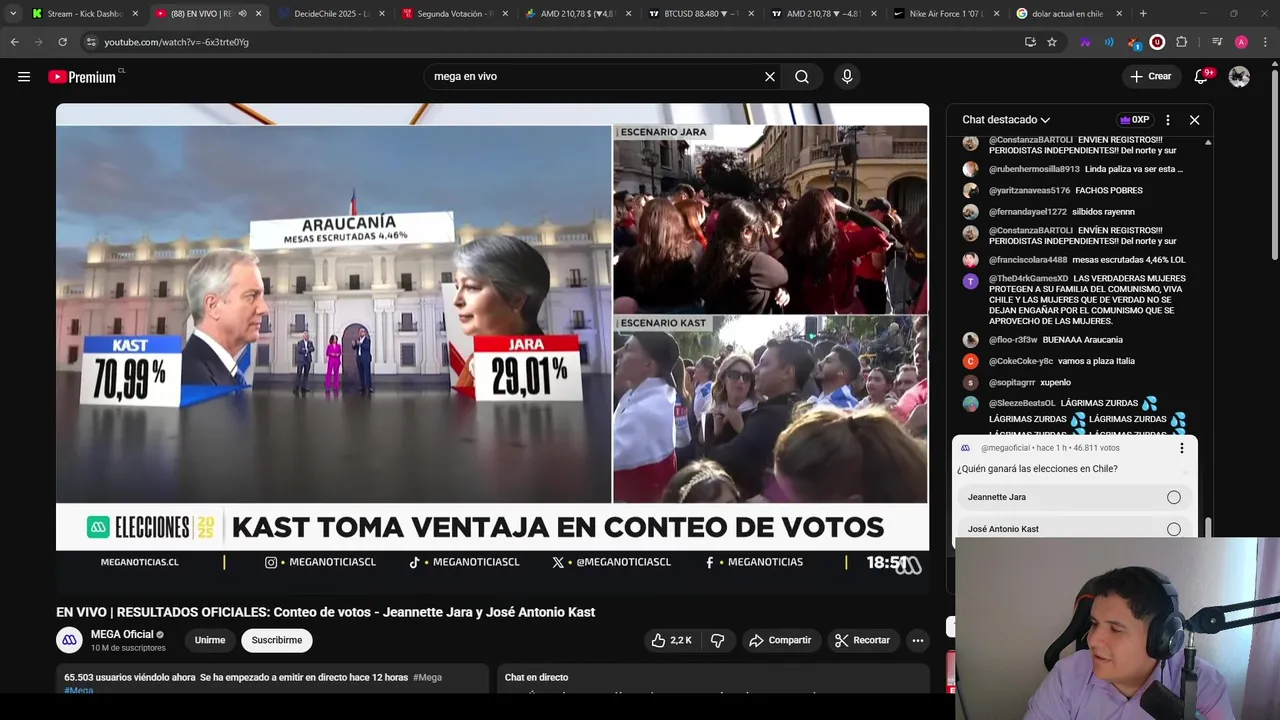This screenshot has width=1280, height=720.
Task: Switch to the dolar actual en chile tab
Action: (1070, 14)
